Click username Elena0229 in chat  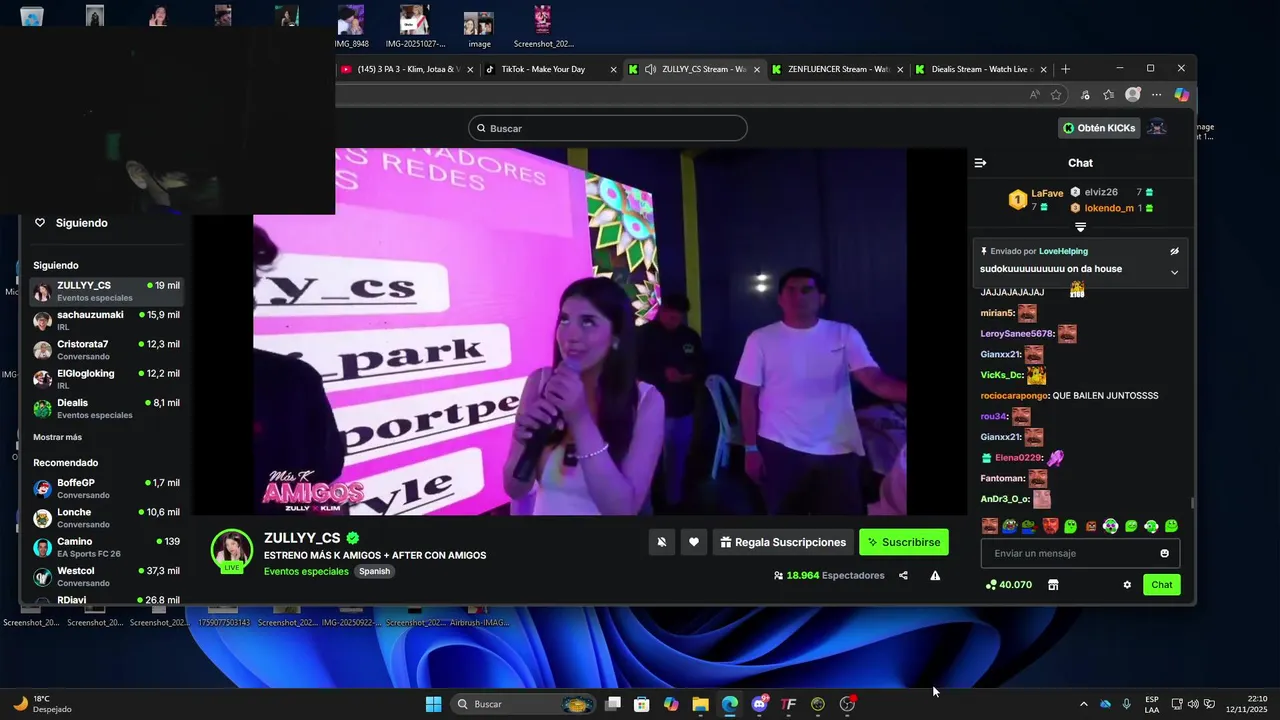[x=1019, y=458]
